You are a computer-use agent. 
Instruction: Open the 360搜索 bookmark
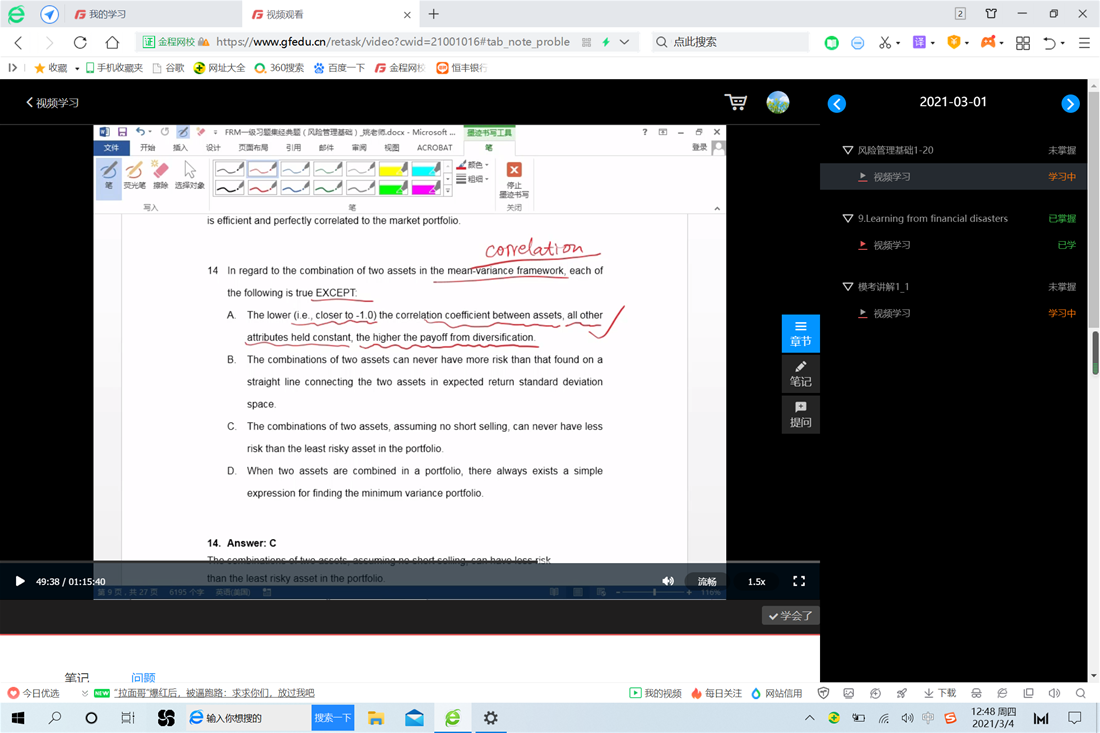point(279,68)
